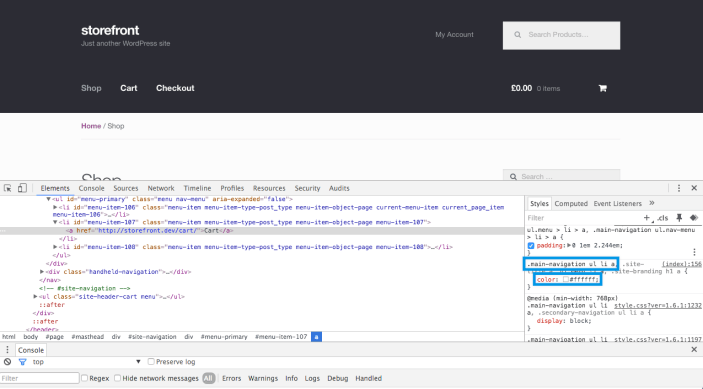Open the Network tab
The width and height of the screenshot is (703, 389).
(x=161, y=188)
